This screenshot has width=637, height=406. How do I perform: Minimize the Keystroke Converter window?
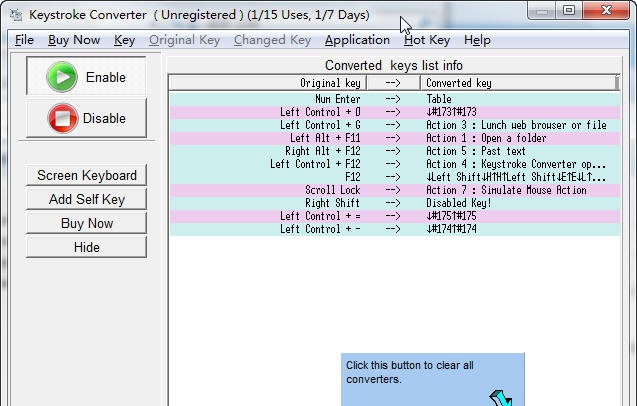pos(542,11)
